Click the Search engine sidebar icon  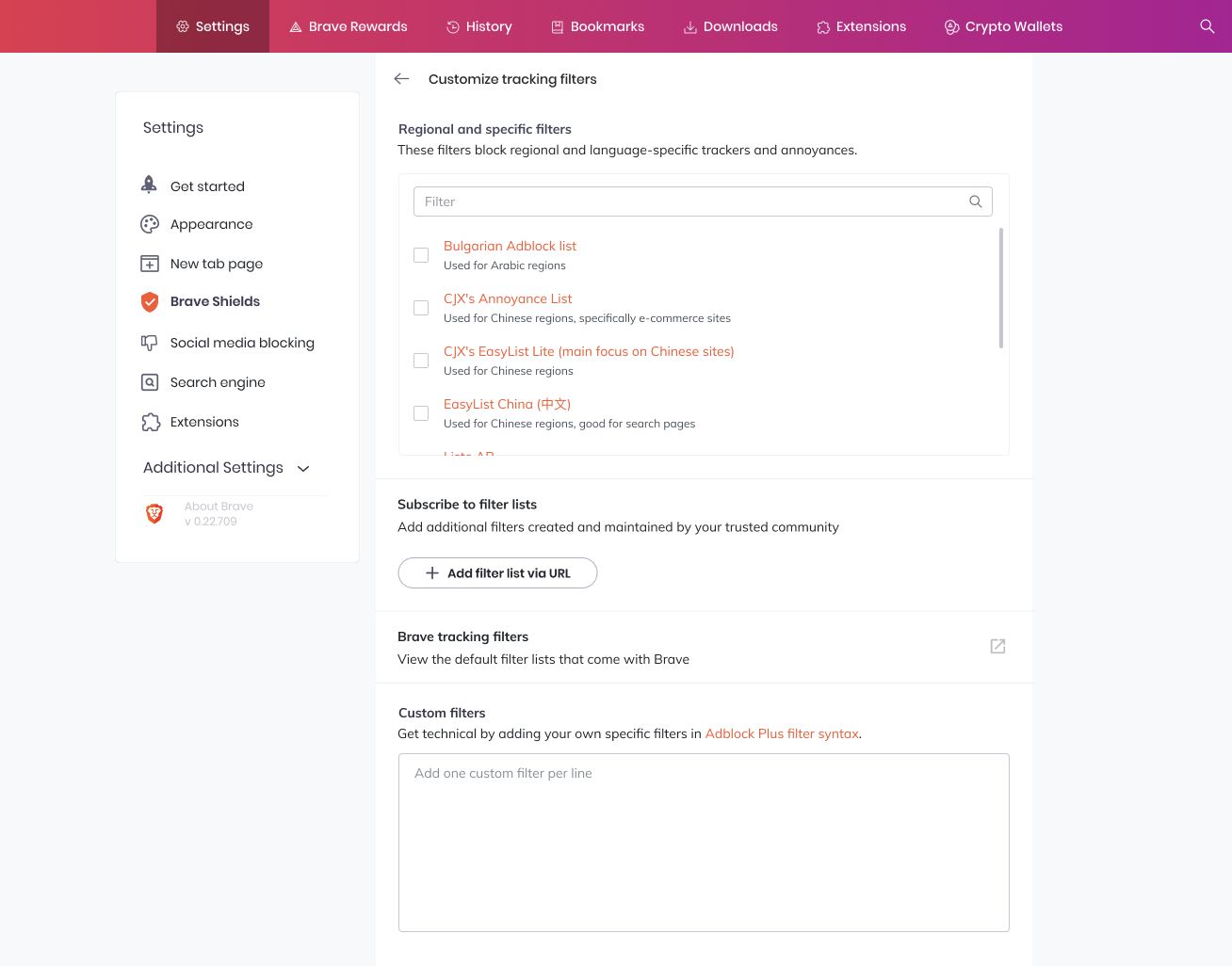tap(150, 382)
